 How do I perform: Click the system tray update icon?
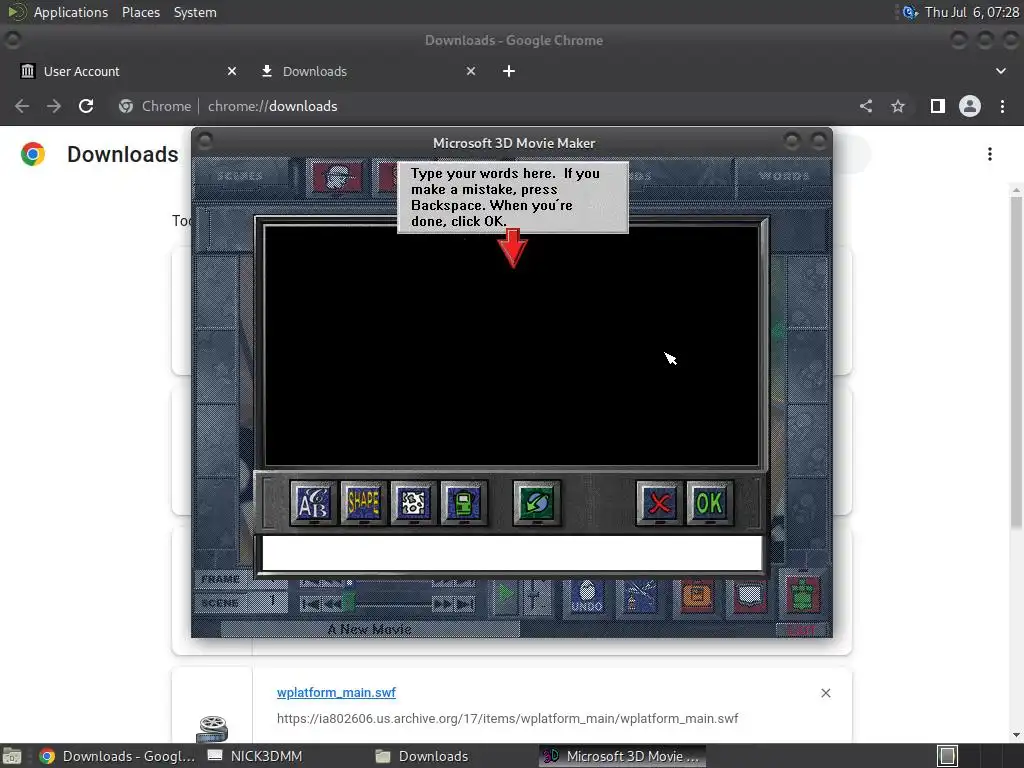pos(910,12)
